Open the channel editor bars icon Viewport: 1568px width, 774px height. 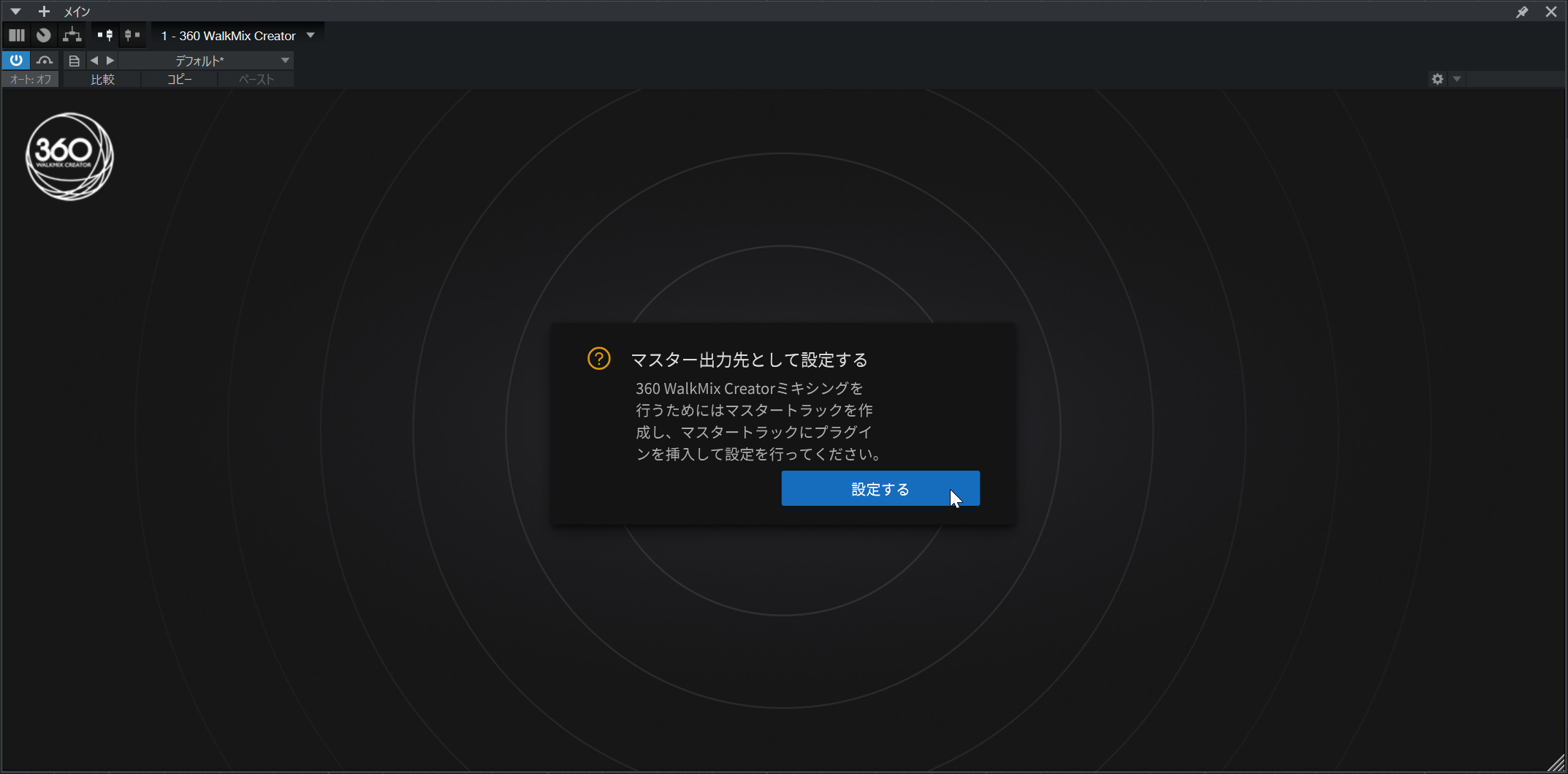tap(17, 35)
